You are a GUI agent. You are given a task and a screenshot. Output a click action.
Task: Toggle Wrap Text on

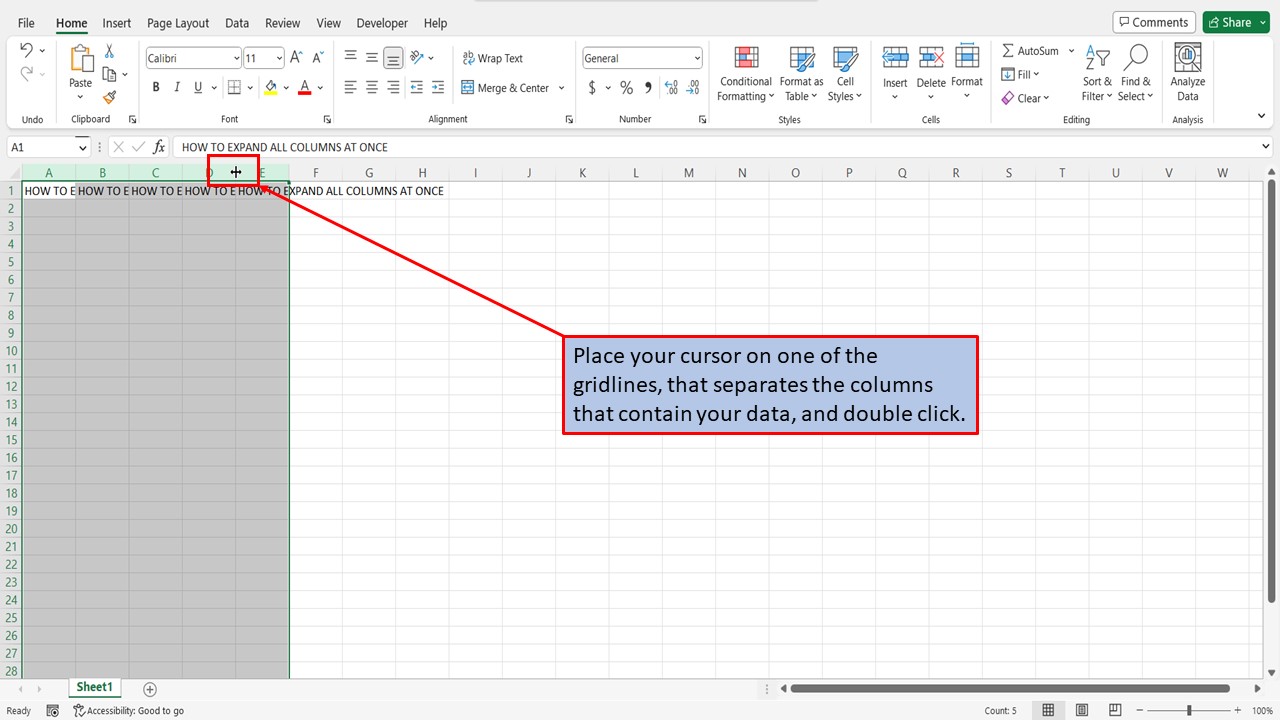coord(492,57)
